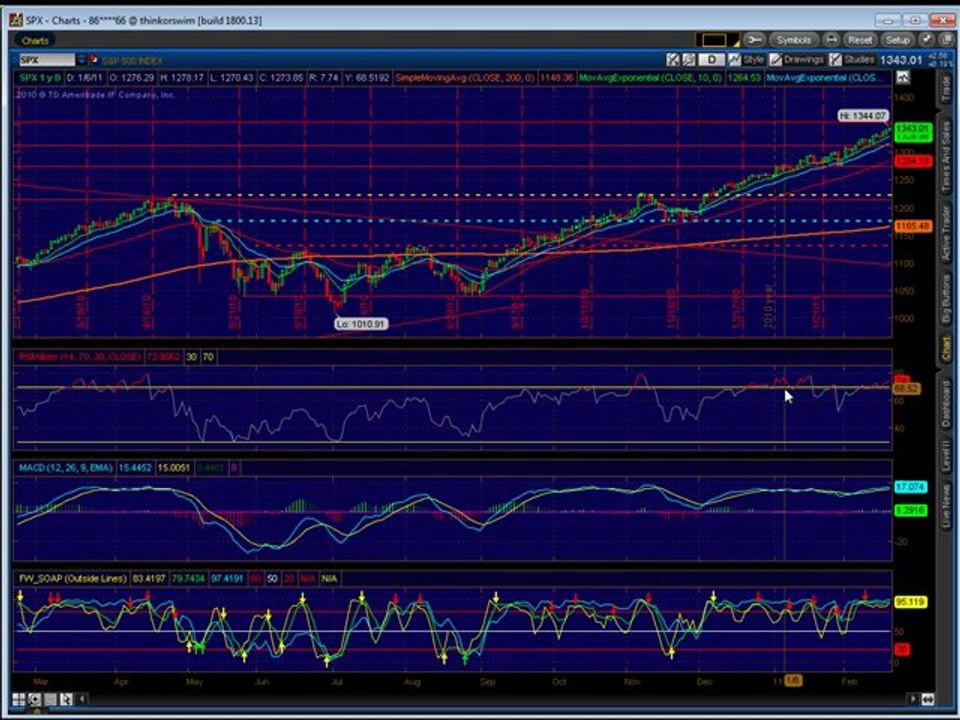Click the SPX symbol input field
960x720 pixels.
[46, 59]
